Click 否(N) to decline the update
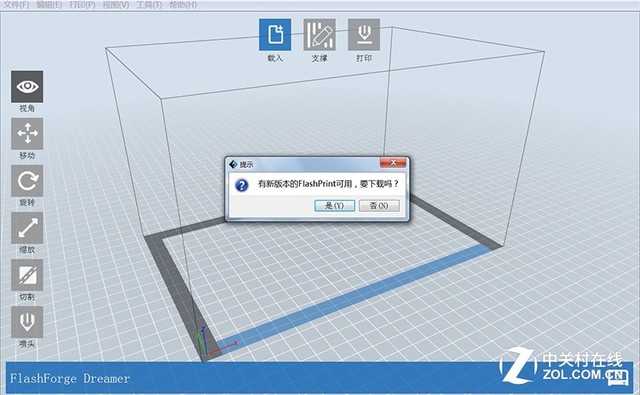This screenshot has width=640, height=395. tap(379, 206)
